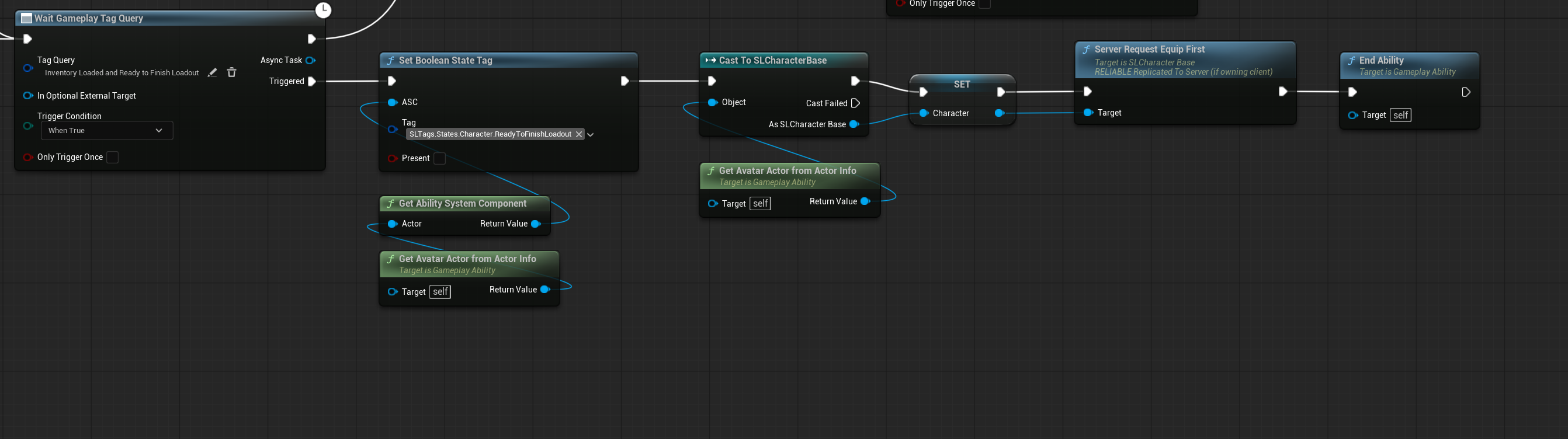Select Return Value pin of Get Avatar Actor under Get Ability System Component
The width and height of the screenshot is (1568, 439).
point(545,290)
